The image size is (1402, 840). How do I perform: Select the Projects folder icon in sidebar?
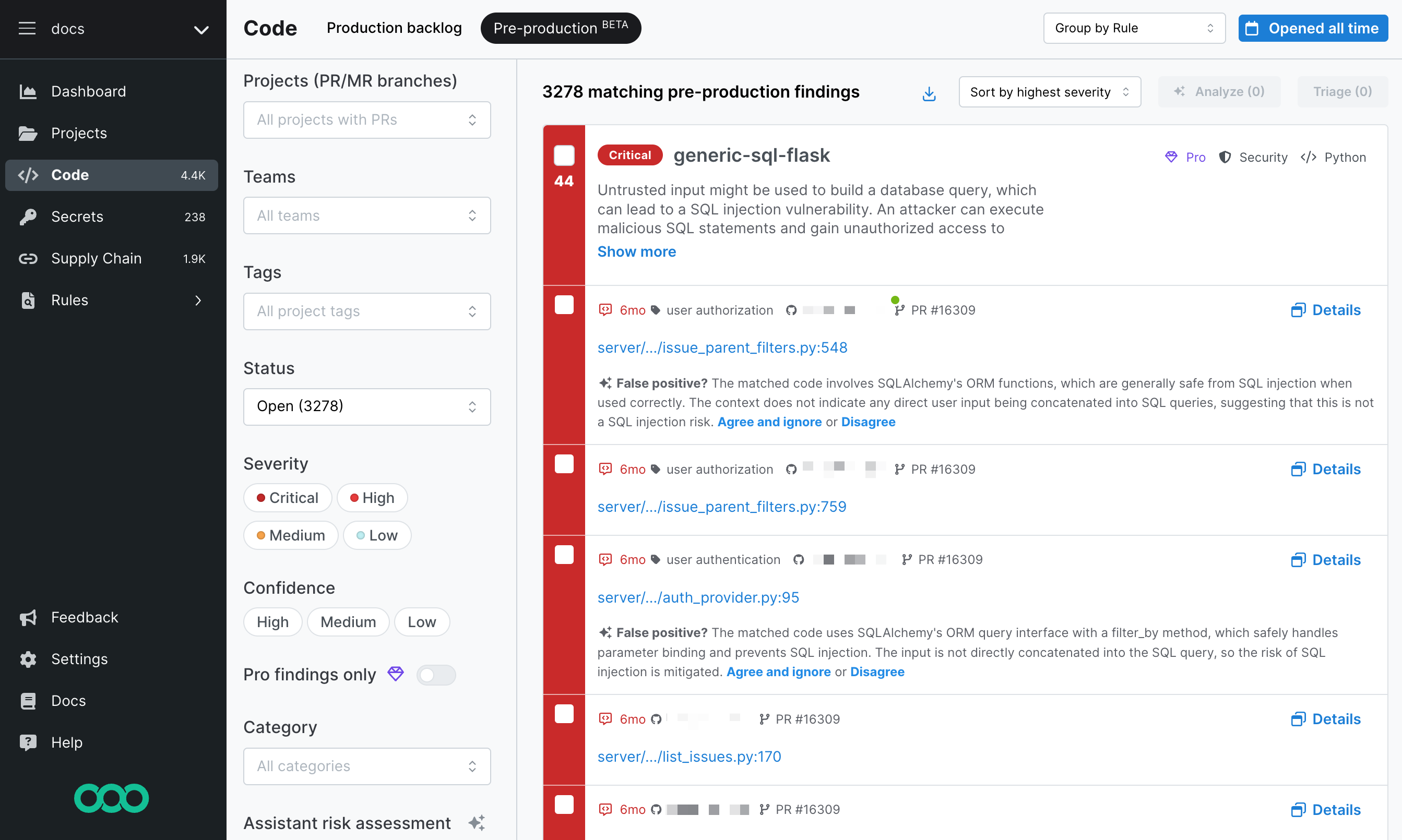pyautogui.click(x=28, y=133)
